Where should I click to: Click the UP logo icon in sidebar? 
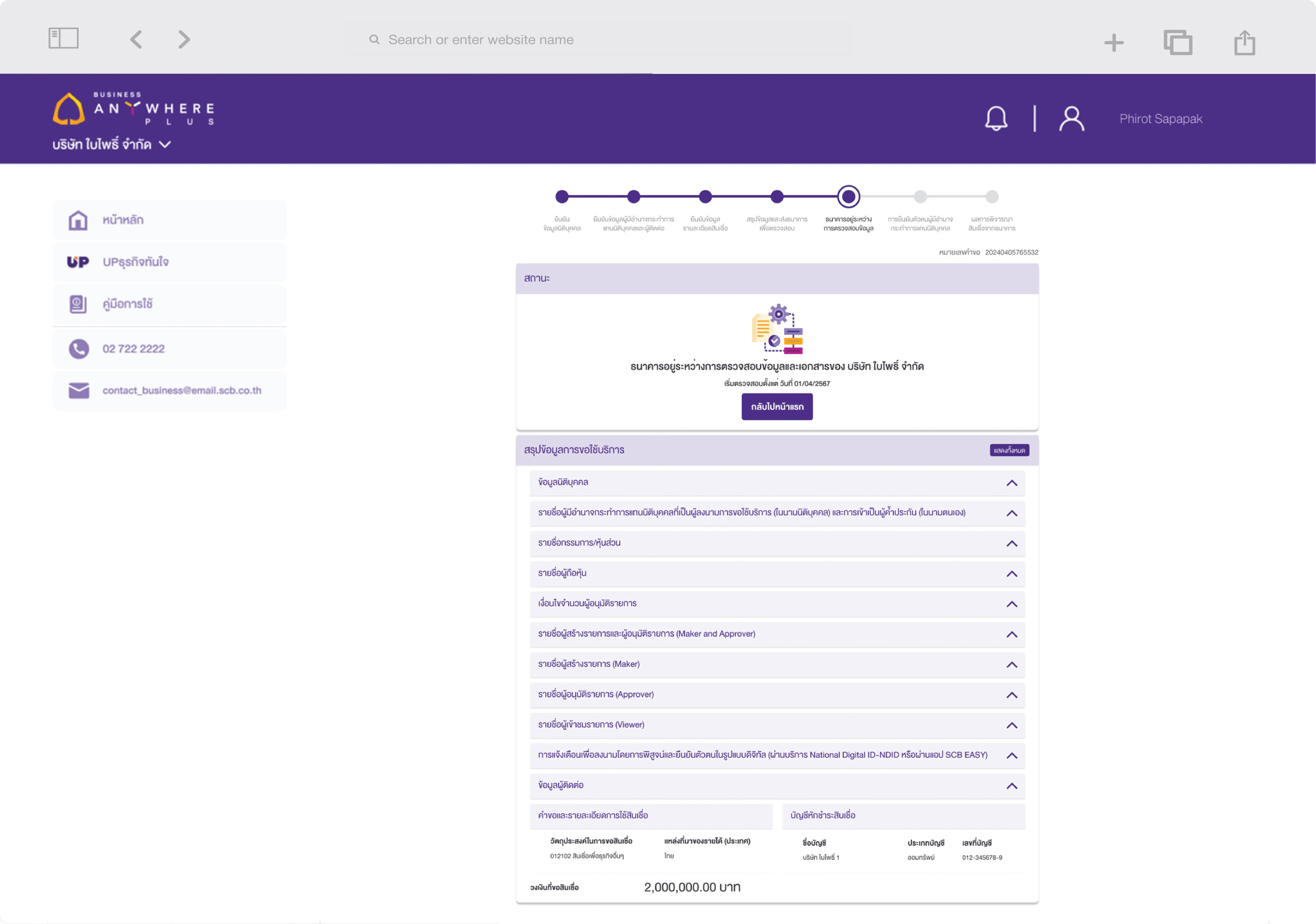78,262
